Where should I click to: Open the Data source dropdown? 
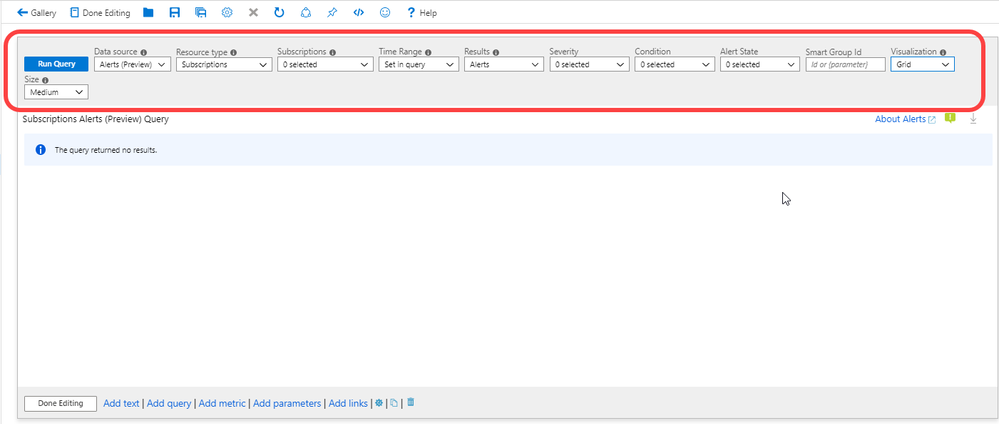tap(133, 64)
